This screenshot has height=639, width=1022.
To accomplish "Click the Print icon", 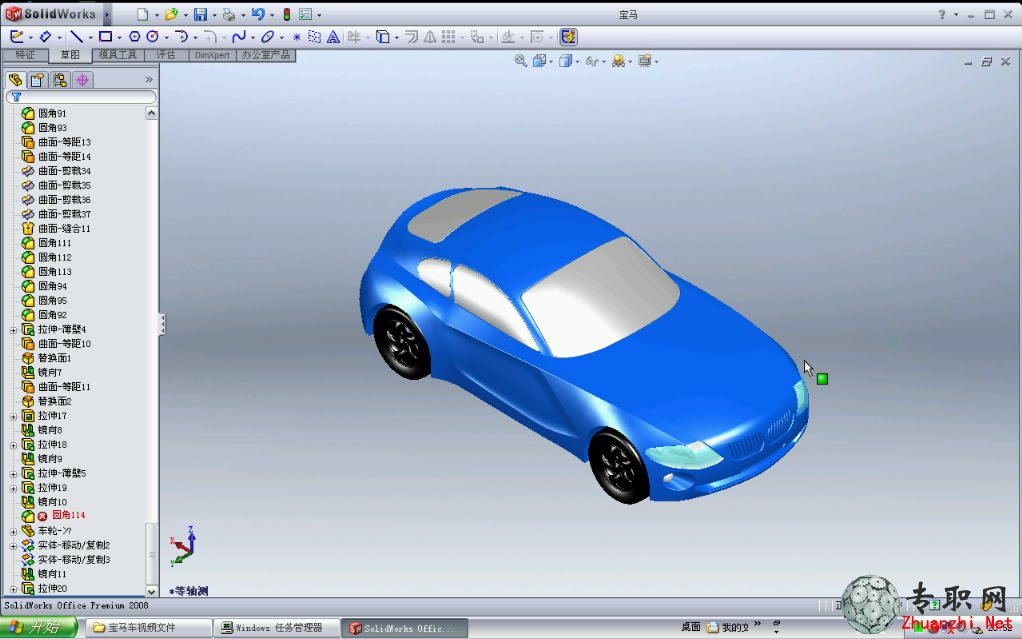I will point(229,14).
